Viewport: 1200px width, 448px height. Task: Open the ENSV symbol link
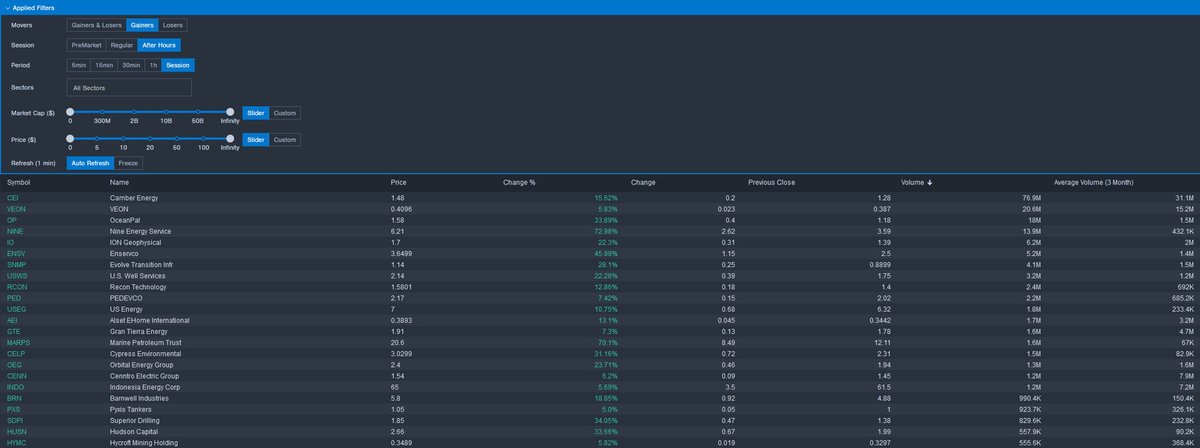16,254
